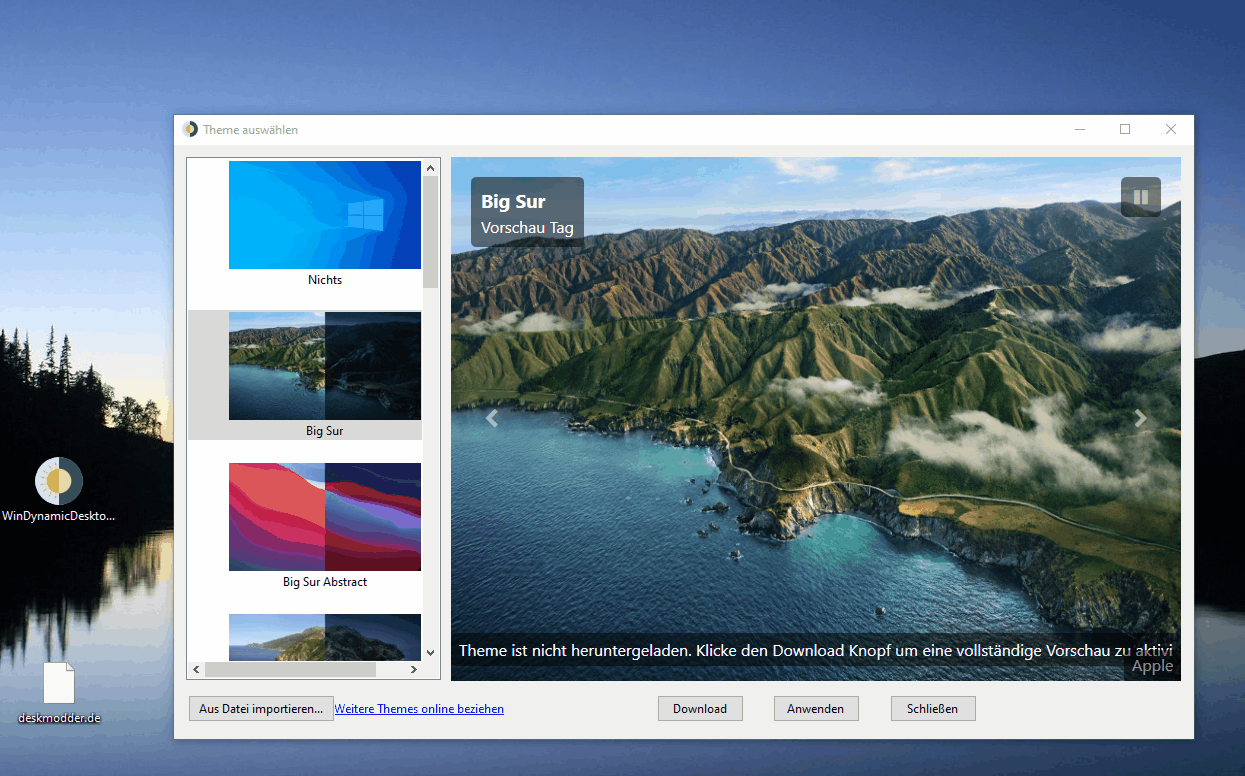
Task: Show the previous preview image
Action: 491,419
